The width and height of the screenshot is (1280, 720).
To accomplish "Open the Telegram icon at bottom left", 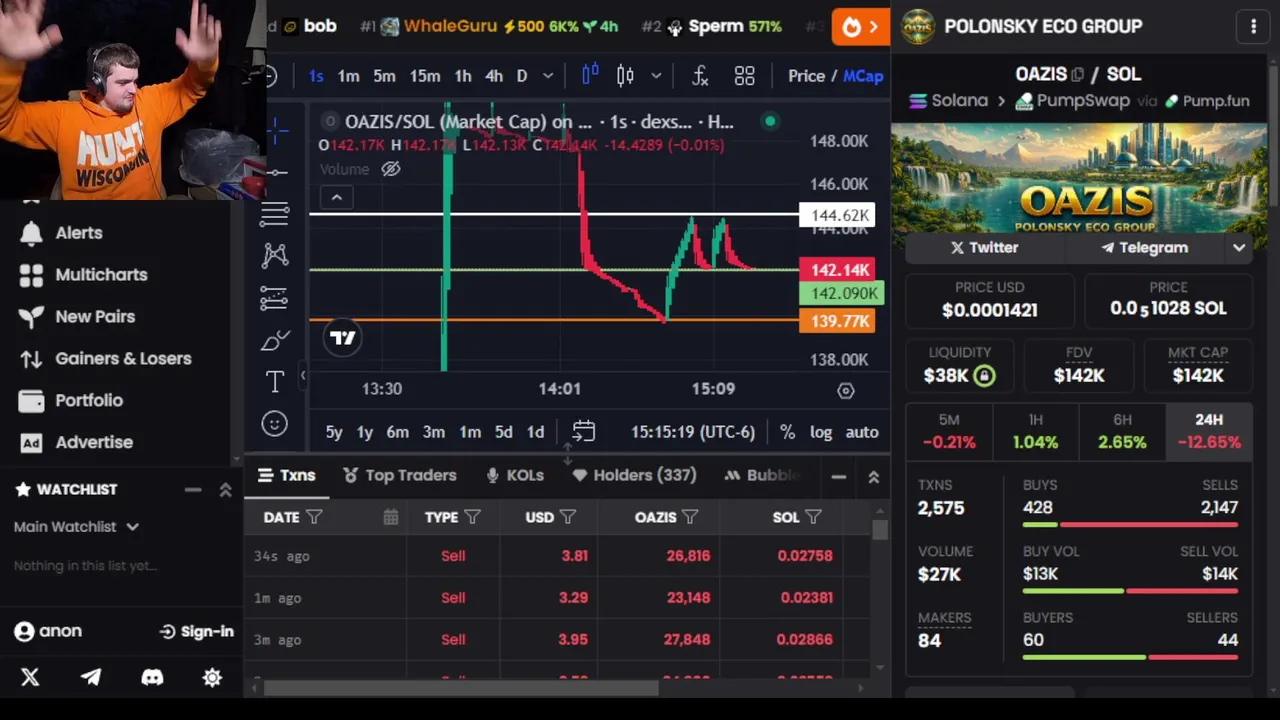I will point(91,677).
